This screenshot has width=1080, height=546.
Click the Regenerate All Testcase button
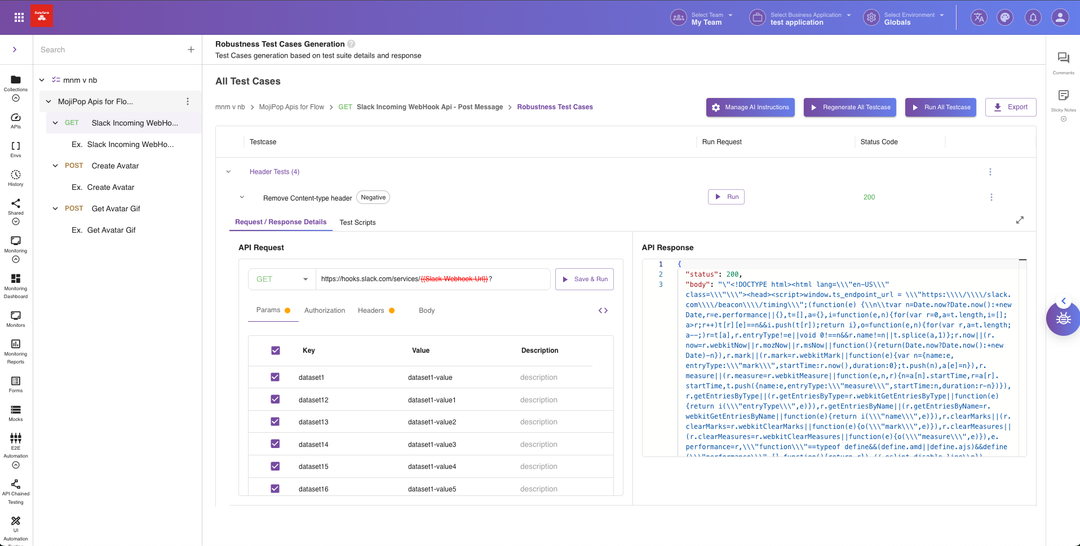pos(849,107)
